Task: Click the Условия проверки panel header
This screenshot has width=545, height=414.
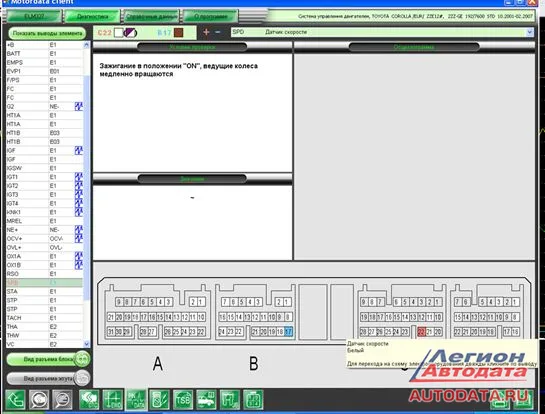Action: point(192,47)
